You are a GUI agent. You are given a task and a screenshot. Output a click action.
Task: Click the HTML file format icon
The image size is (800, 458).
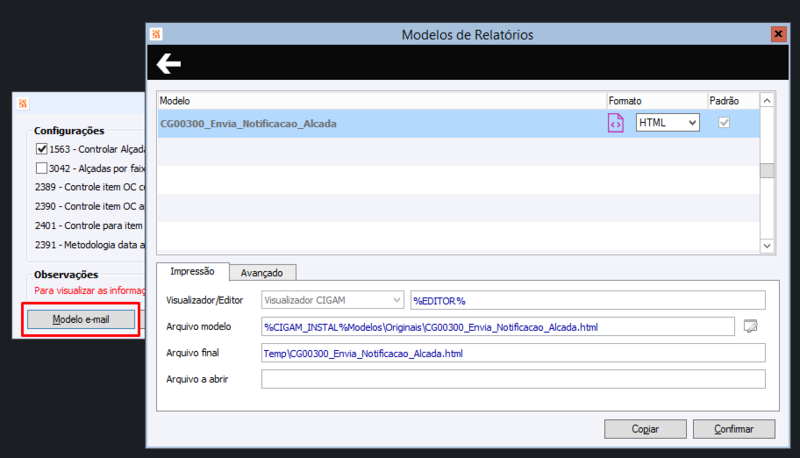click(615, 123)
